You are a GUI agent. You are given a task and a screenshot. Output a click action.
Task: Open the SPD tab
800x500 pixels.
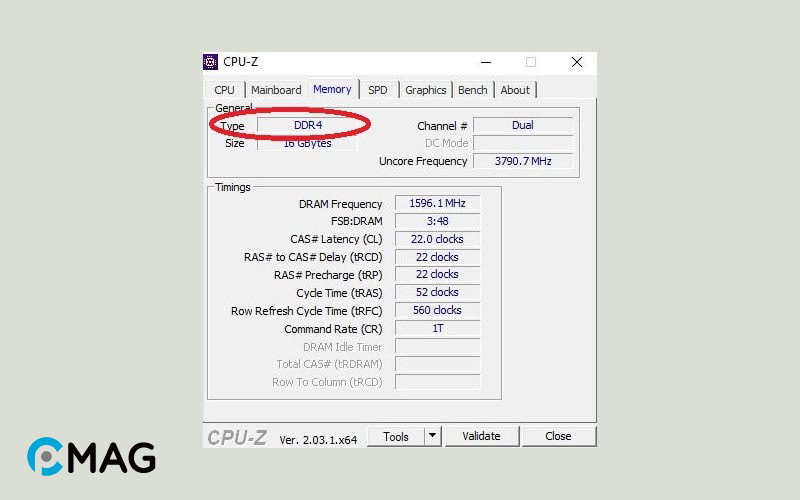[378, 90]
